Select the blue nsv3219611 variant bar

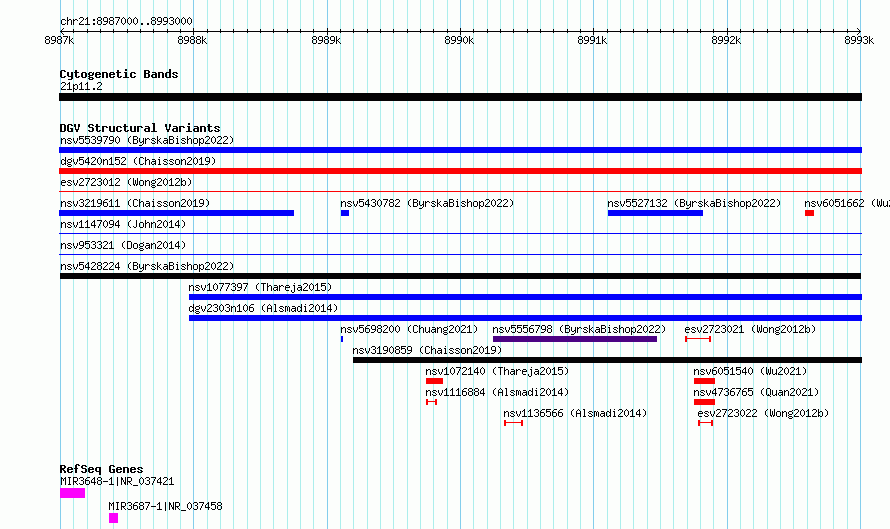[177, 213]
